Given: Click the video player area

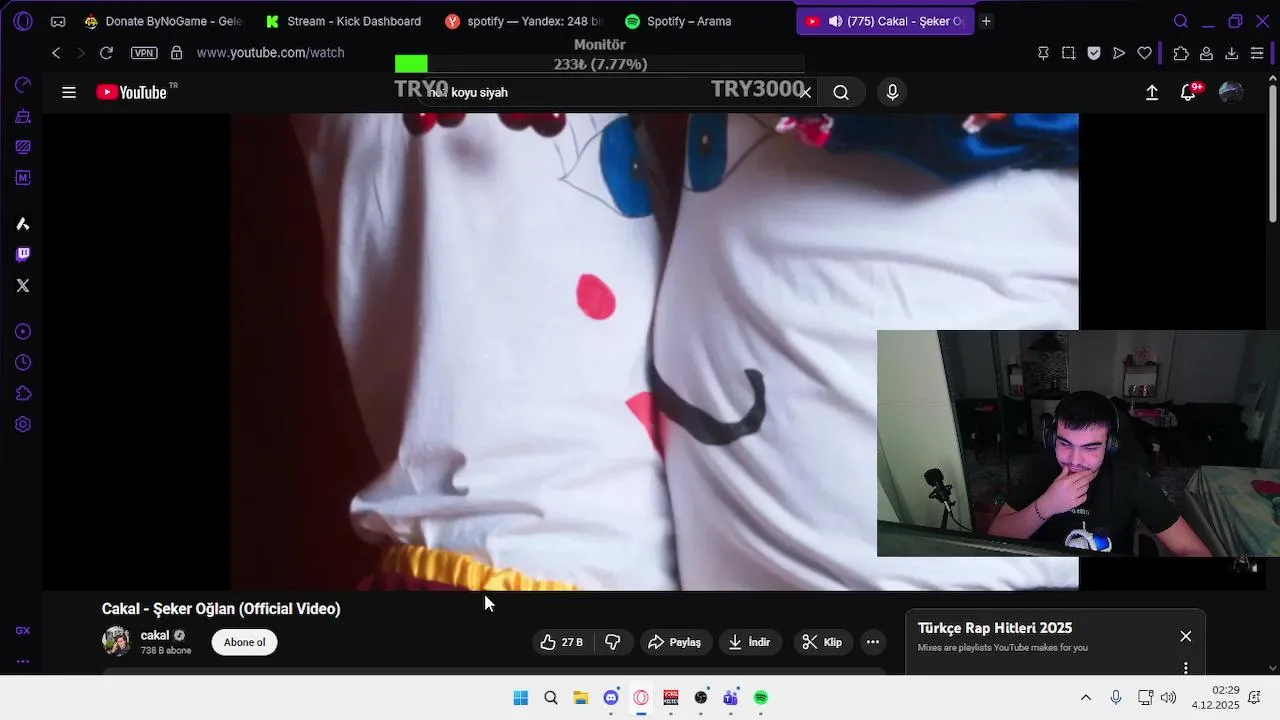Looking at the screenshot, I should [654, 351].
